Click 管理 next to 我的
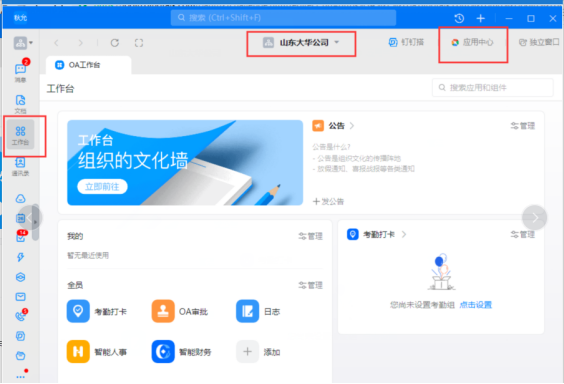The height and width of the screenshot is (384, 564). tap(310, 236)
